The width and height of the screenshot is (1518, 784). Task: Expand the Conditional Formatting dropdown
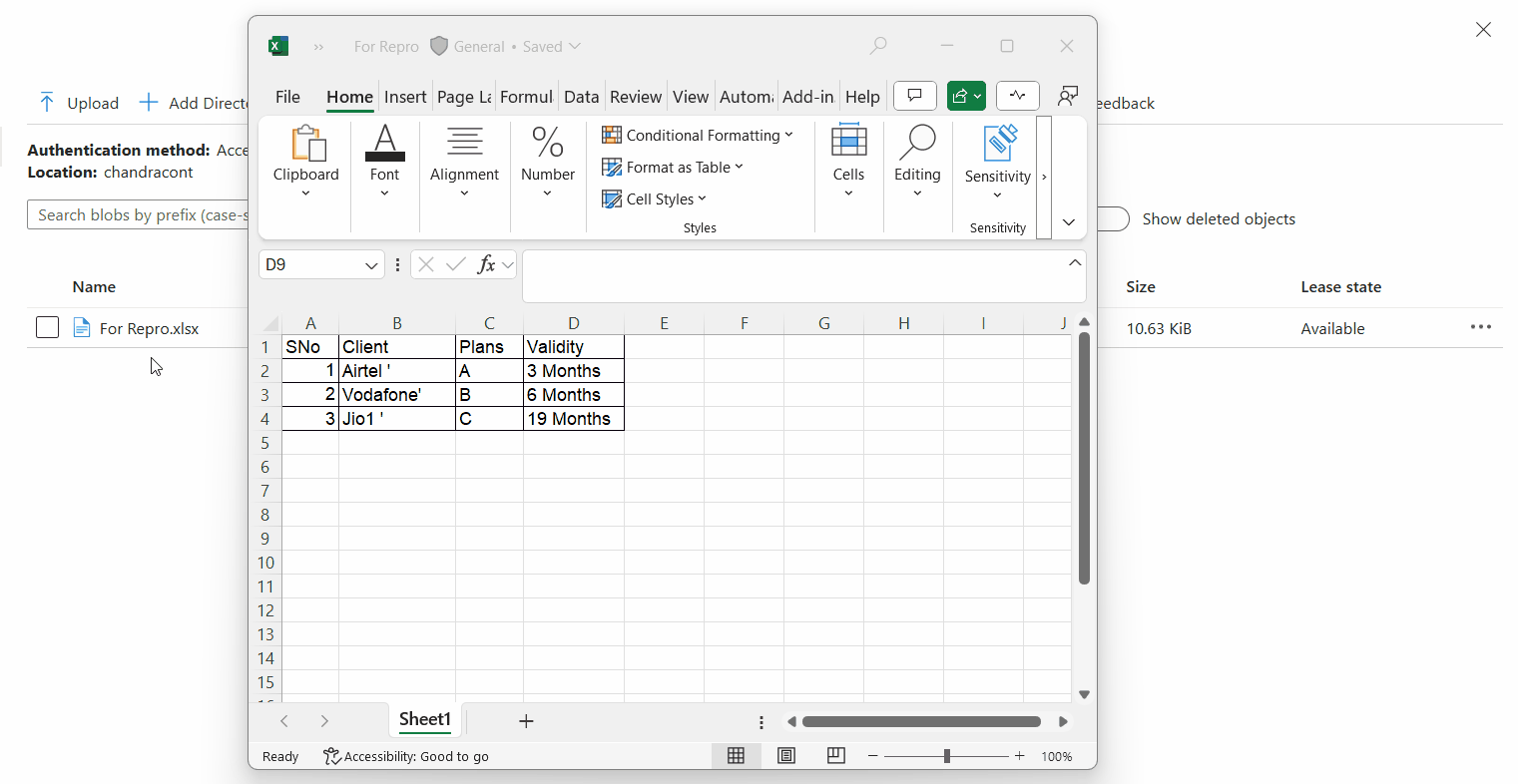coord(789,135)
